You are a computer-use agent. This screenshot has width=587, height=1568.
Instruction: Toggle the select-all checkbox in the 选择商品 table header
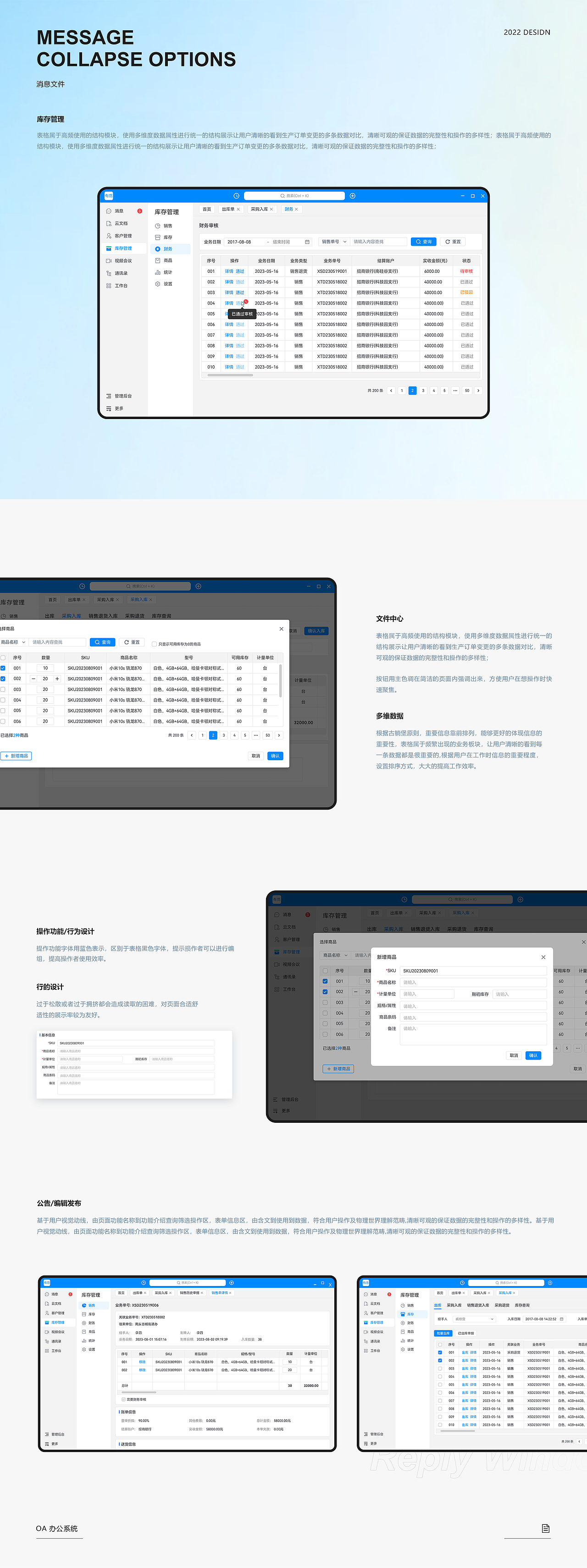(3, 657)
